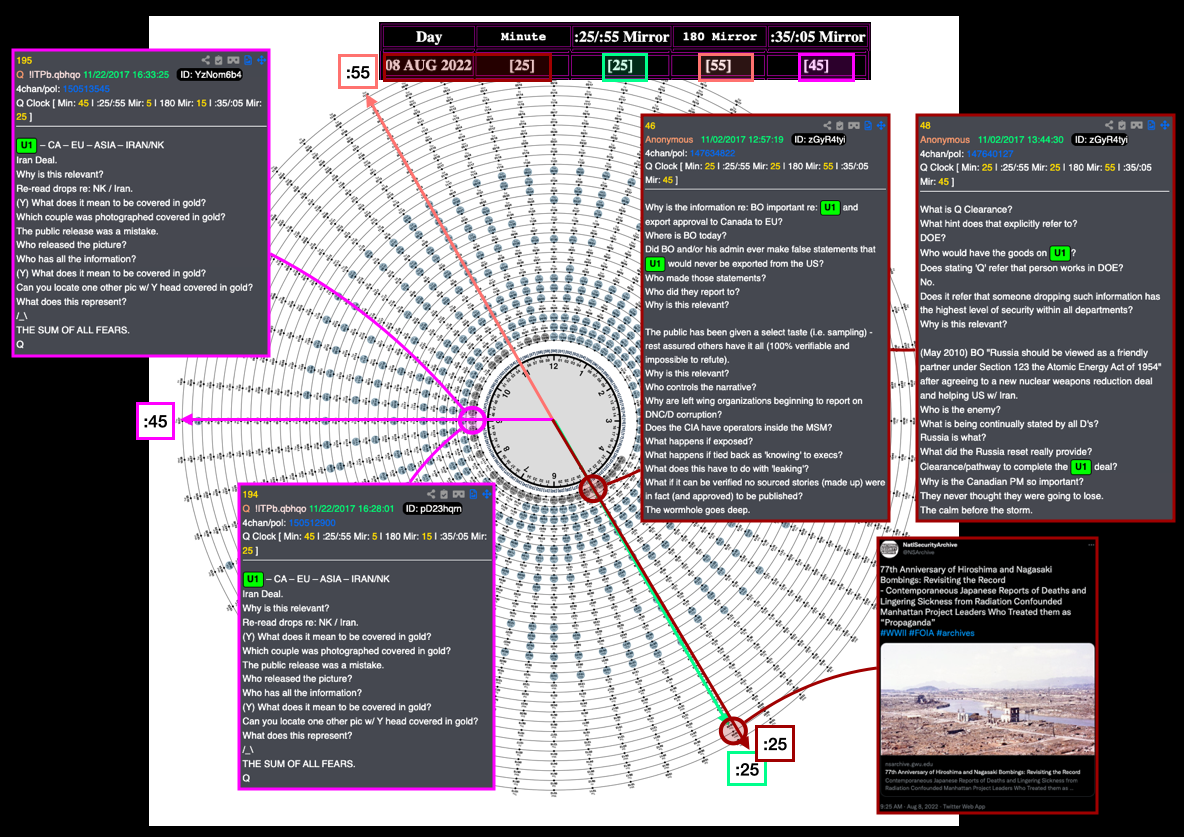
Task: Click the Hiroshima ruins photo in the tweet
Action: [987, 699]
